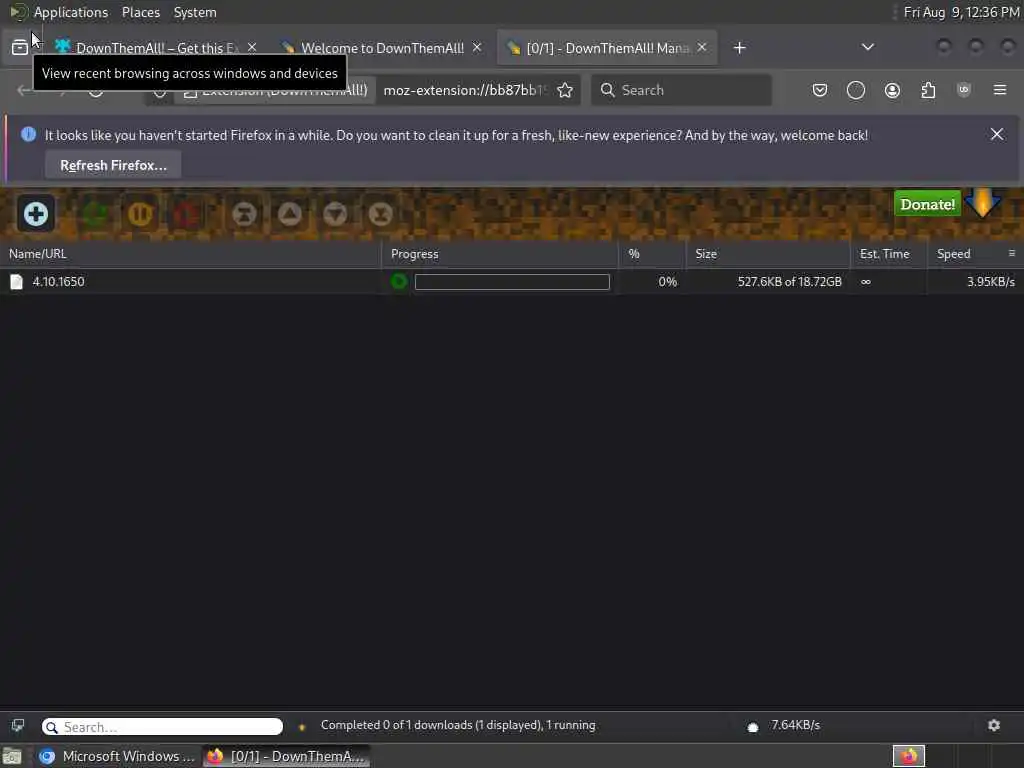Move download to top of queue
Screen dimensions: 1024x768
point(244,214)
